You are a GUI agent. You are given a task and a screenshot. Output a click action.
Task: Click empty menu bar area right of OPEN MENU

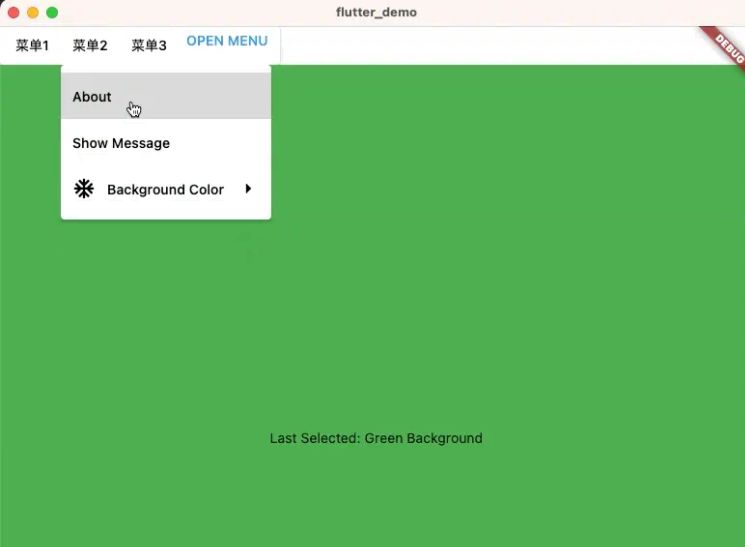(480, 45)
